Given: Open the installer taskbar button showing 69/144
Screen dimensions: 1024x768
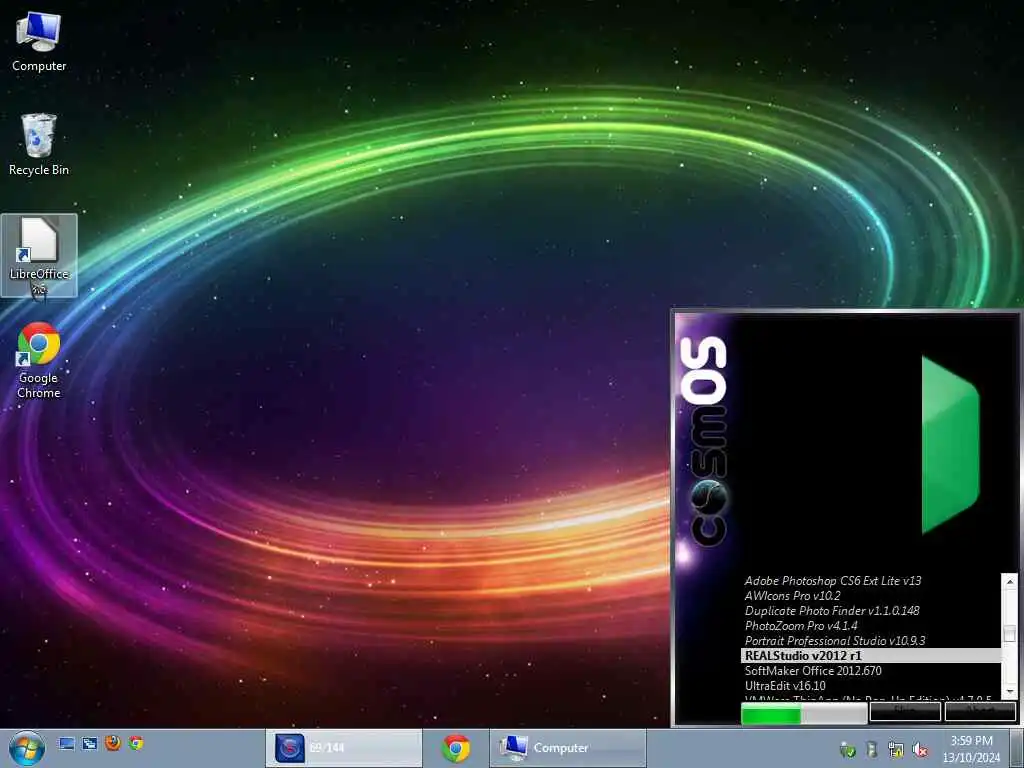Looking at the screenshot, I should click(344, 748).
